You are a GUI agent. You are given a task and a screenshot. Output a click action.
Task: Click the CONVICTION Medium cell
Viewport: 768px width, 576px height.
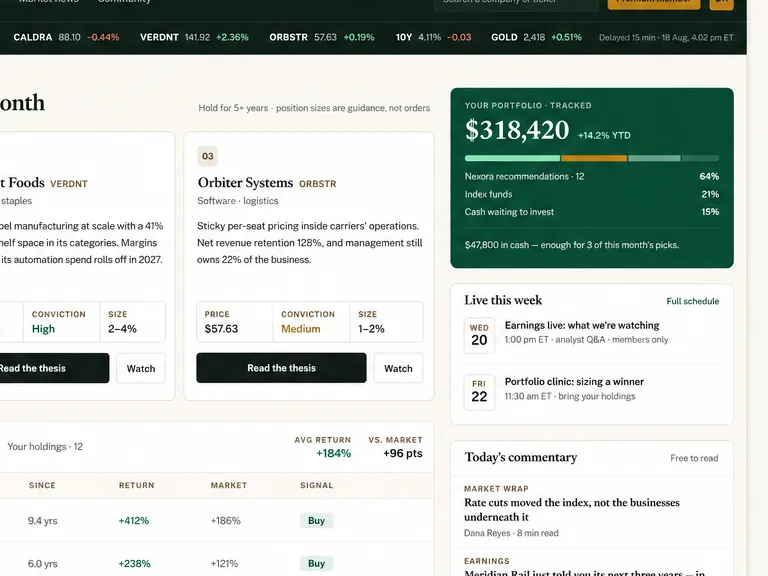311,322
